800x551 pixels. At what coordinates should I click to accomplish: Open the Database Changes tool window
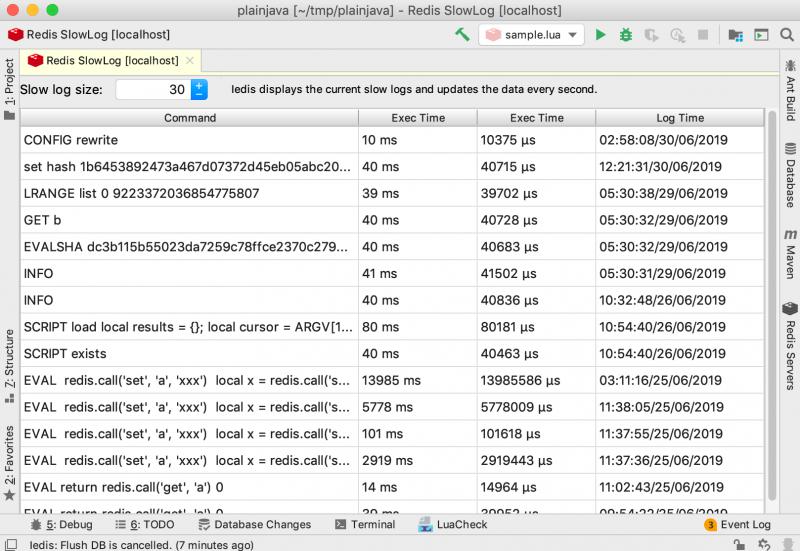254,524
